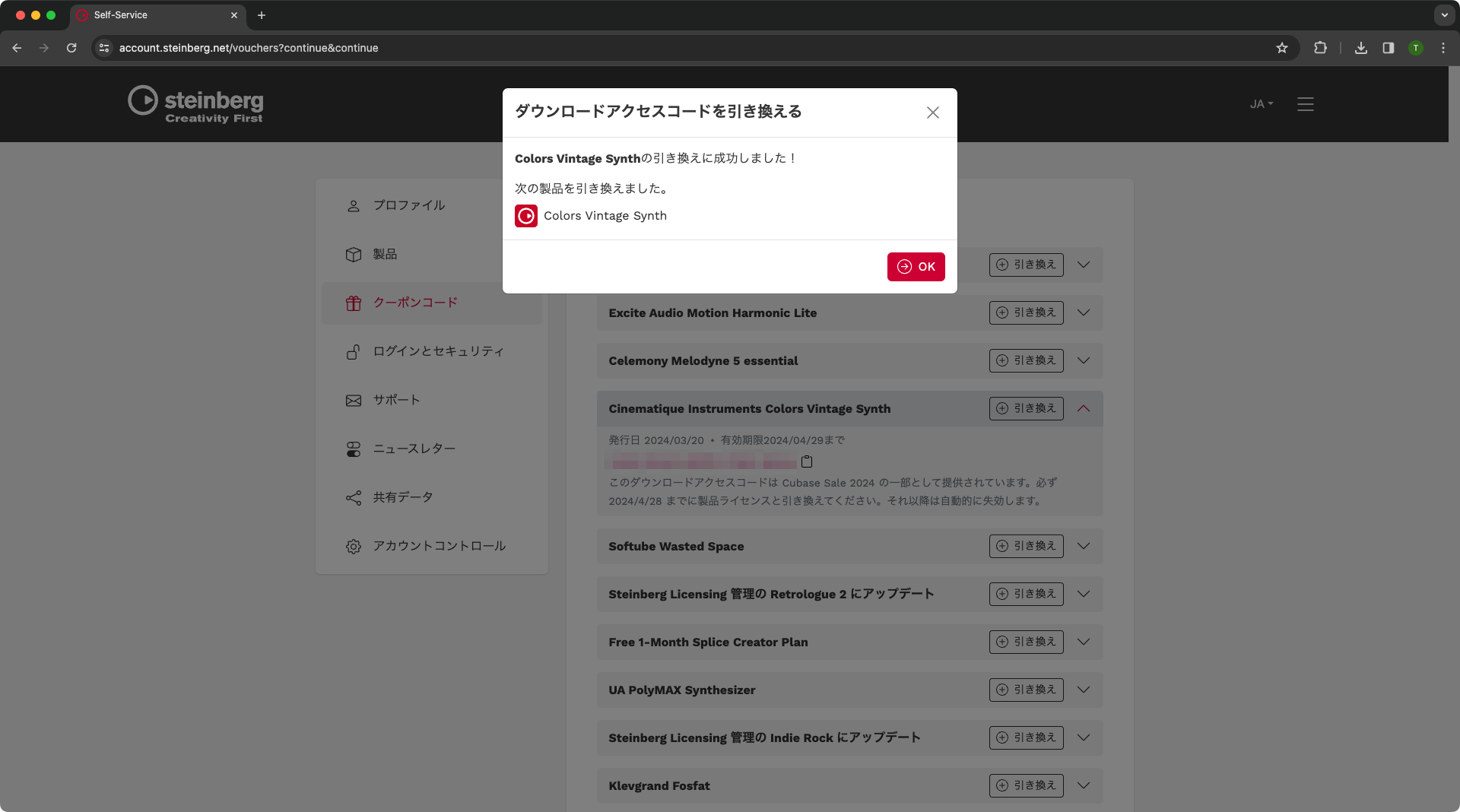Go back in the browser

17,48
